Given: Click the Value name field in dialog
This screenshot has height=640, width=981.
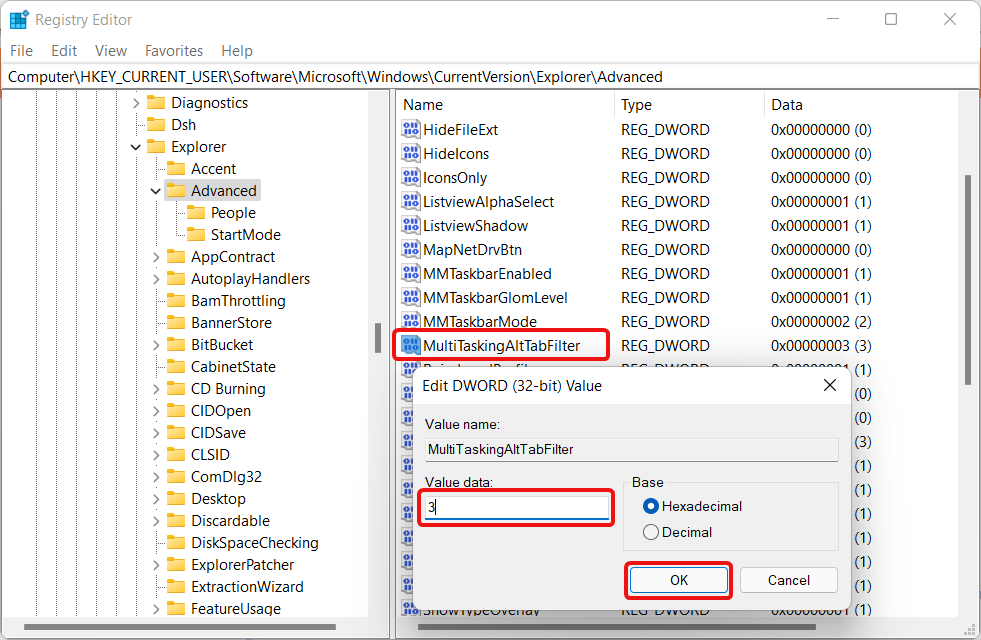Looking at the screenshot, I should click(631, 449).
